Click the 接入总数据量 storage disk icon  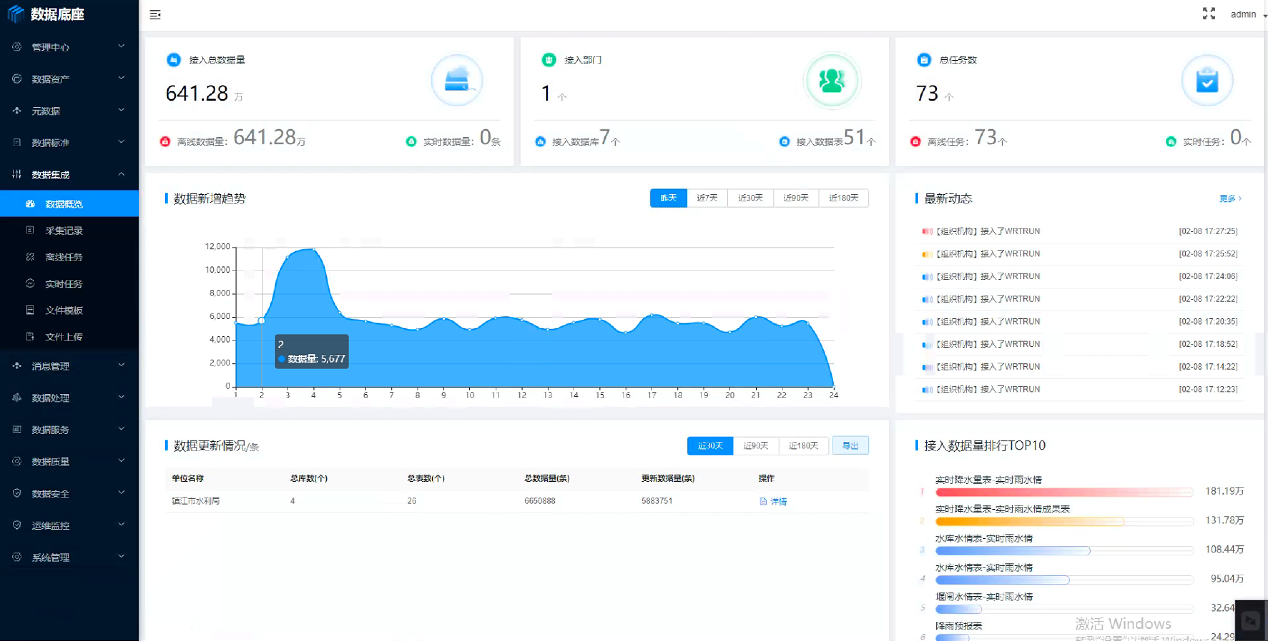[x=457, y=80]
